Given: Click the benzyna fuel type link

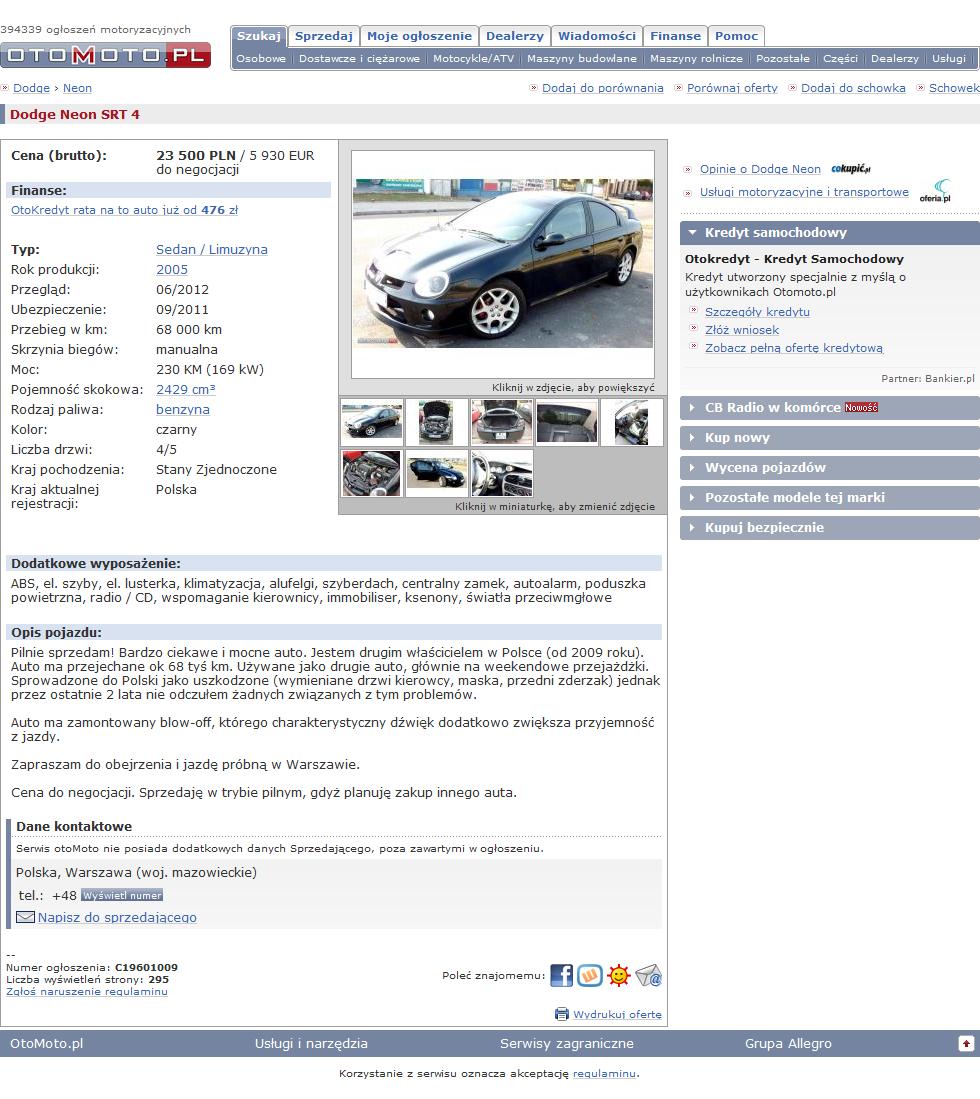Looking at the screenshot, I should (x=183, y=409).
